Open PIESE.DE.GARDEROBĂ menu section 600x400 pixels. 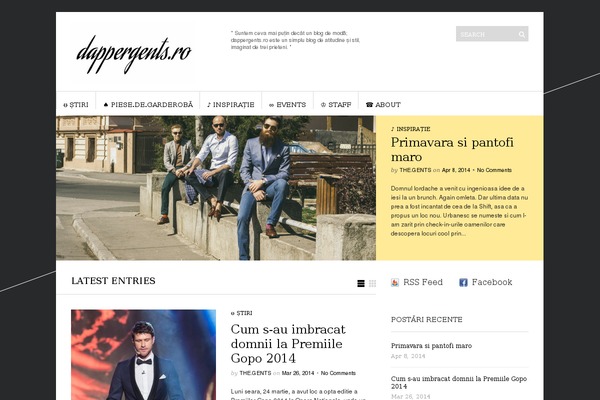[x=148, y=104]
